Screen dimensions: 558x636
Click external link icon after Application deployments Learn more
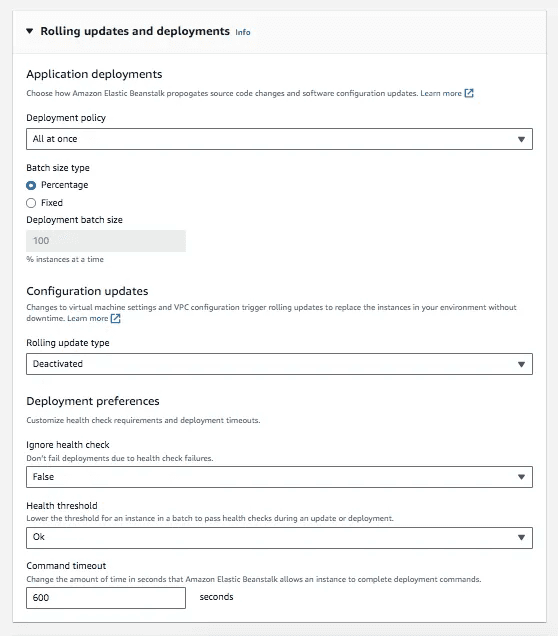click(x=469, y=93)
